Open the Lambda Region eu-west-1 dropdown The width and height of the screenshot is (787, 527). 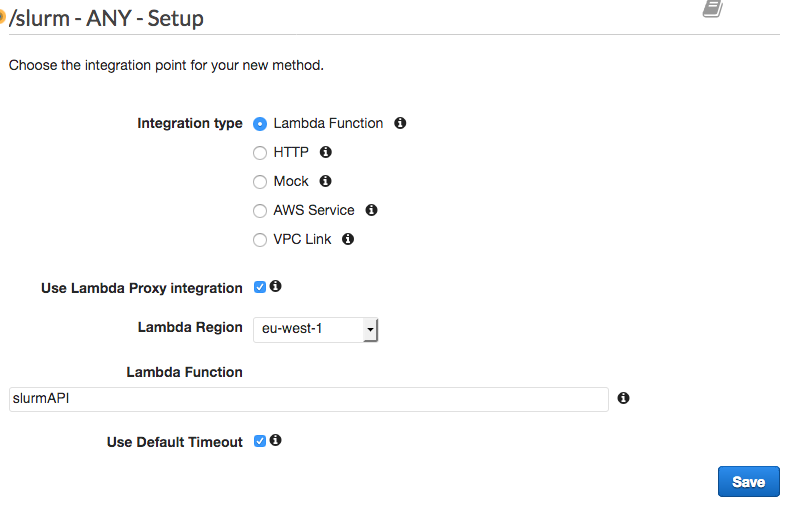(x=314, y=328)
